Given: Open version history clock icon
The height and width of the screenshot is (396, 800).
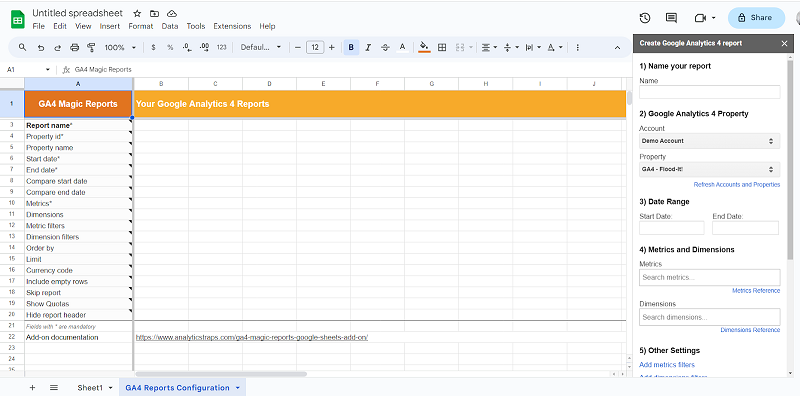Looking at the screenshot, I should pos(645,18).
